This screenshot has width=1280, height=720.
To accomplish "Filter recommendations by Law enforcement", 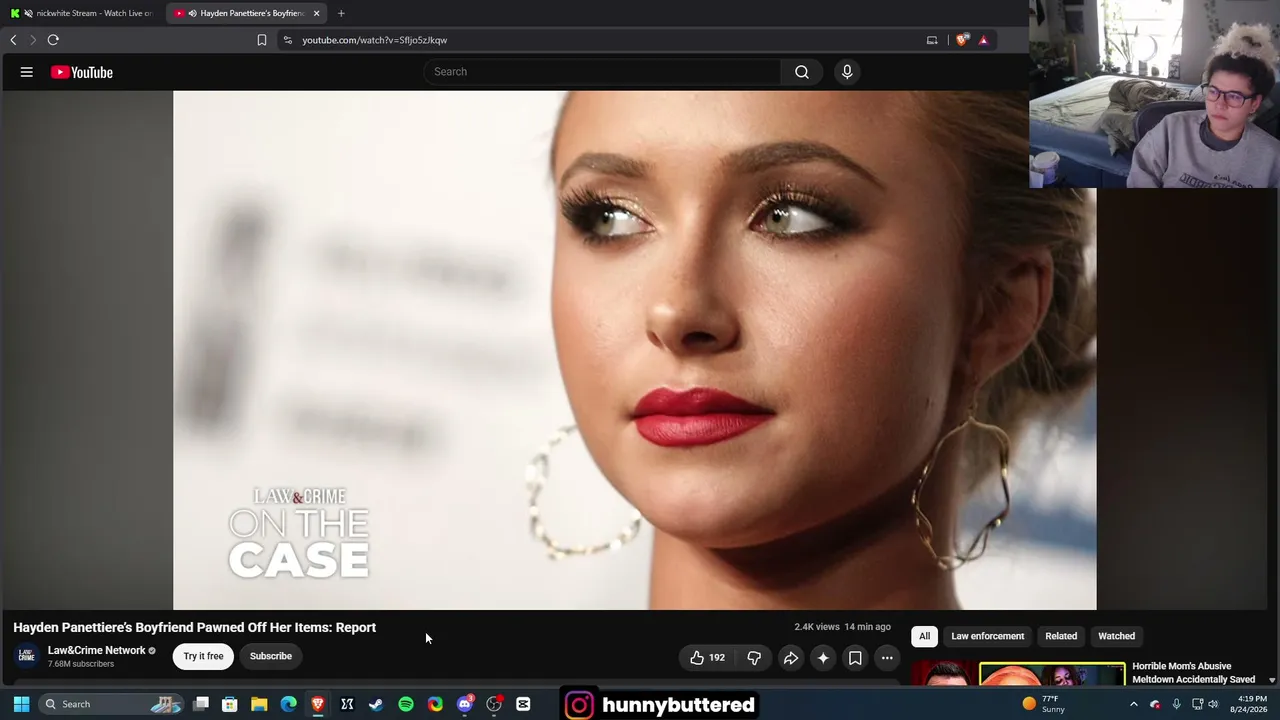I will pyautogui.click(x=988, y=636).
